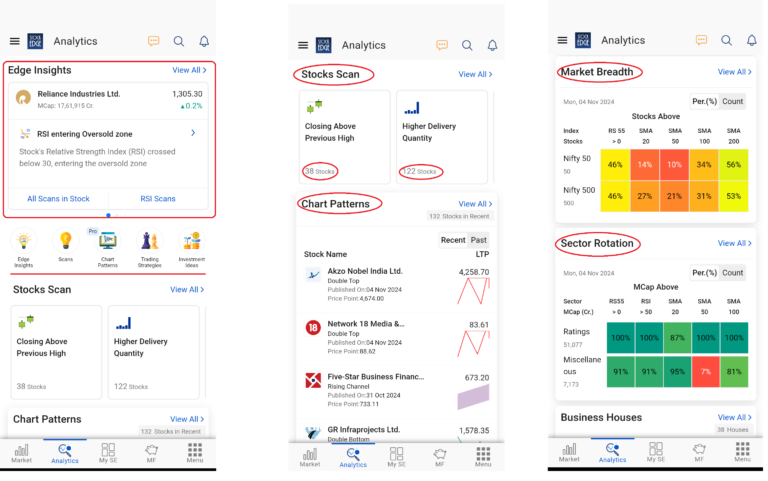
Task: Open the Investment Ideas icon
Action: click(191, 241)
